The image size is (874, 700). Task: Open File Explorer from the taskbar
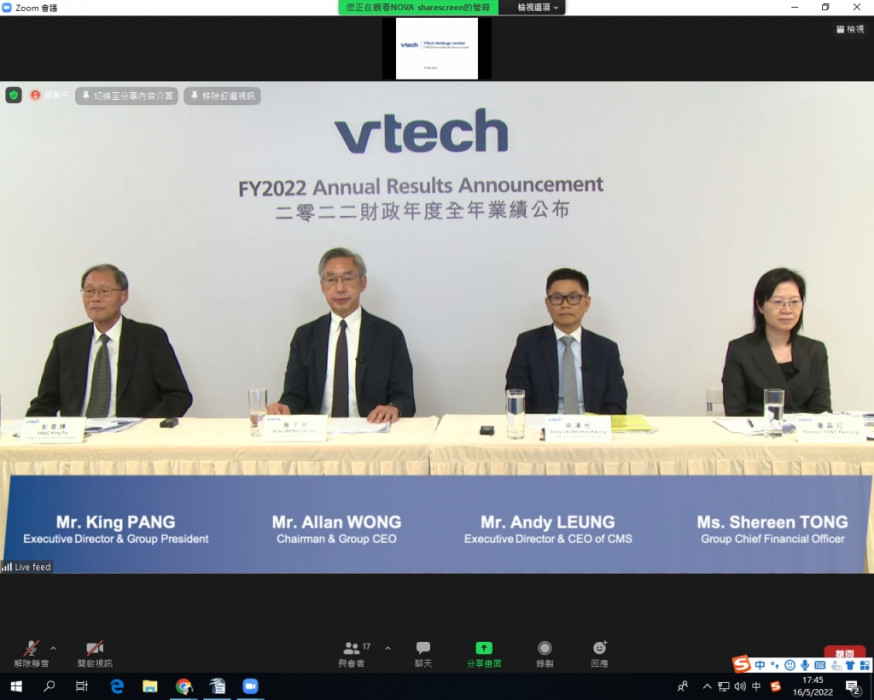point(150,686)
